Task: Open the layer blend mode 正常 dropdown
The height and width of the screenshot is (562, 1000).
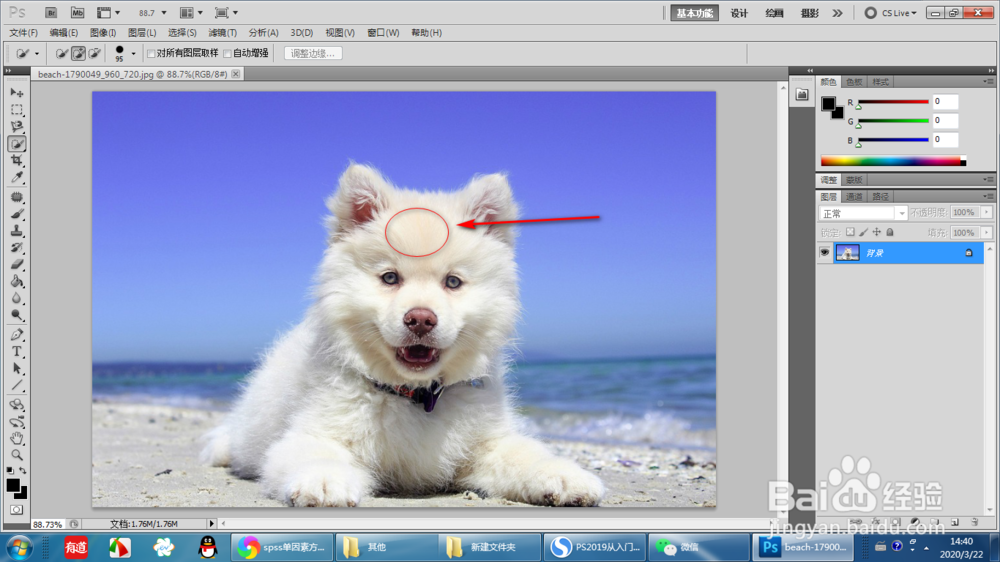Action: pos(863,213)
